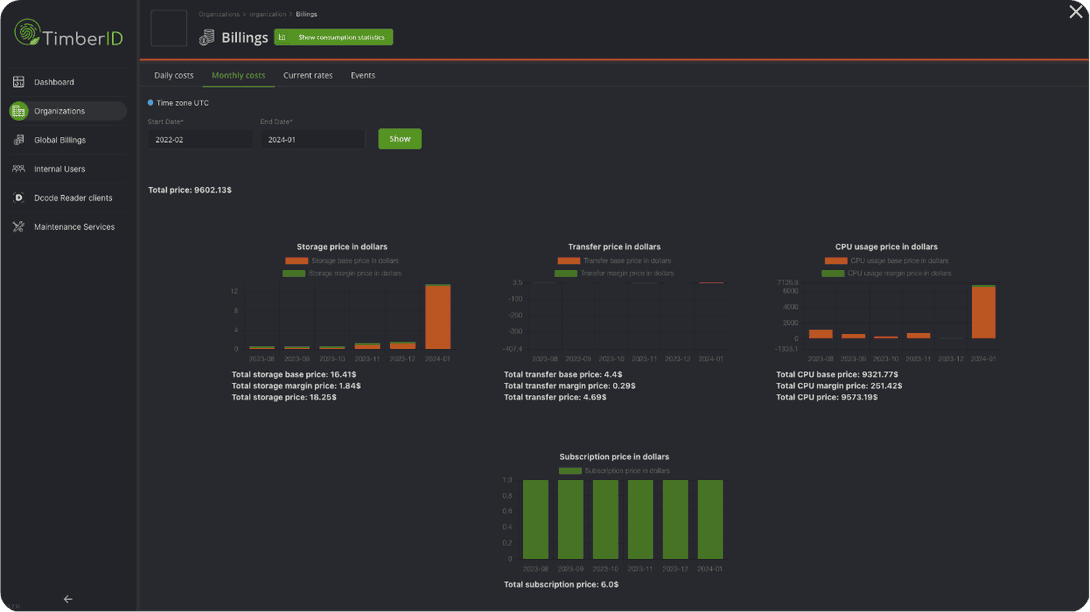Click the 2023-10 subscription bar
The image size is (1090, 612).
click(x=605, y=520)
